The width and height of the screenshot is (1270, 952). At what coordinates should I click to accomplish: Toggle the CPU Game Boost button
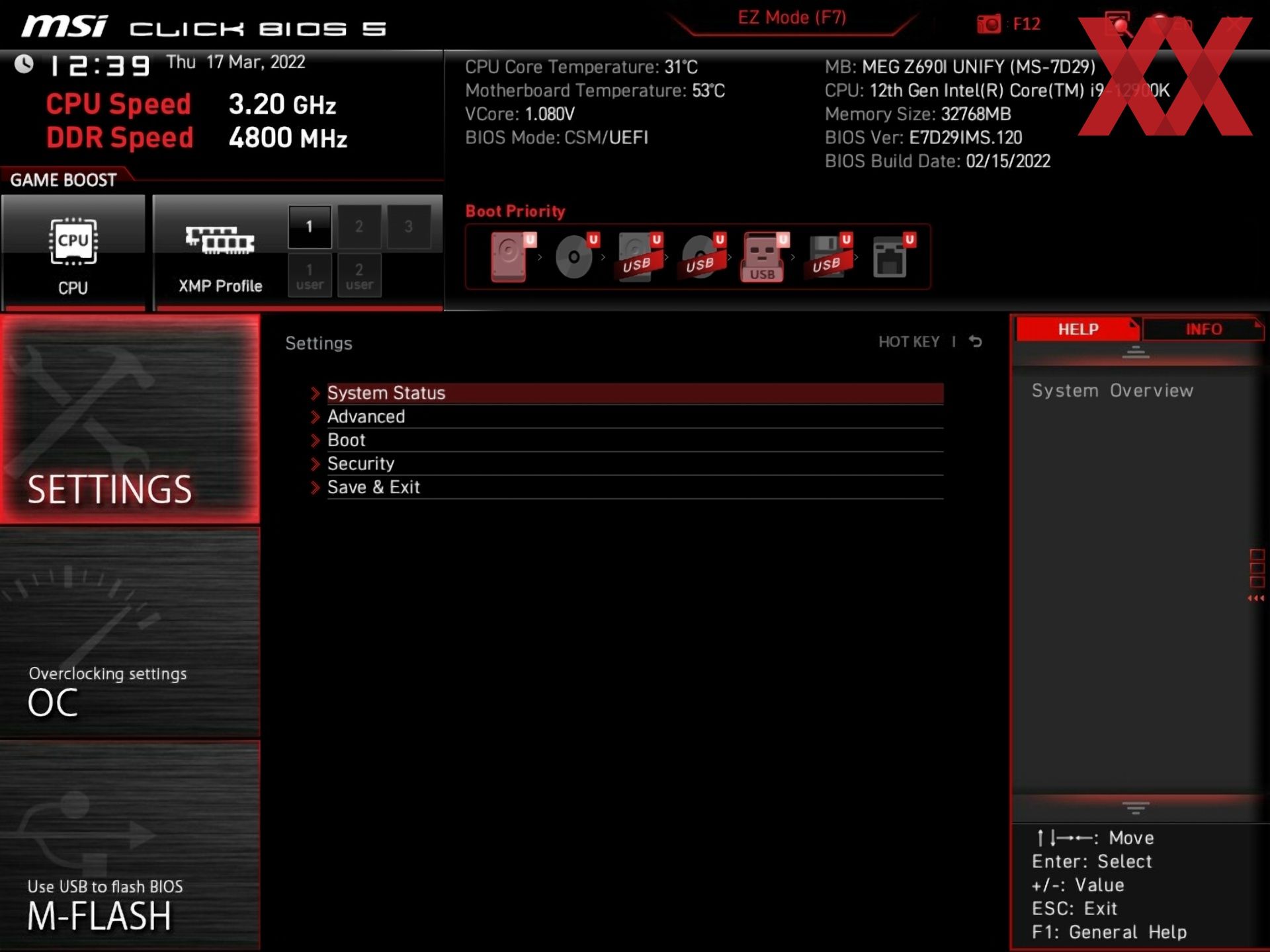(73, 252)
